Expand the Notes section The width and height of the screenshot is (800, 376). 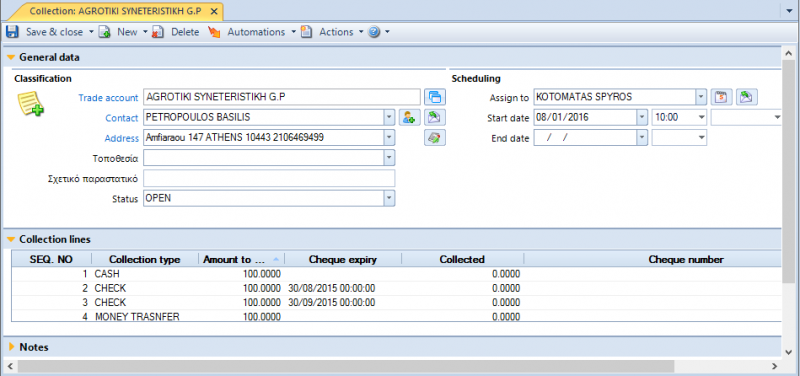[12, 347]
